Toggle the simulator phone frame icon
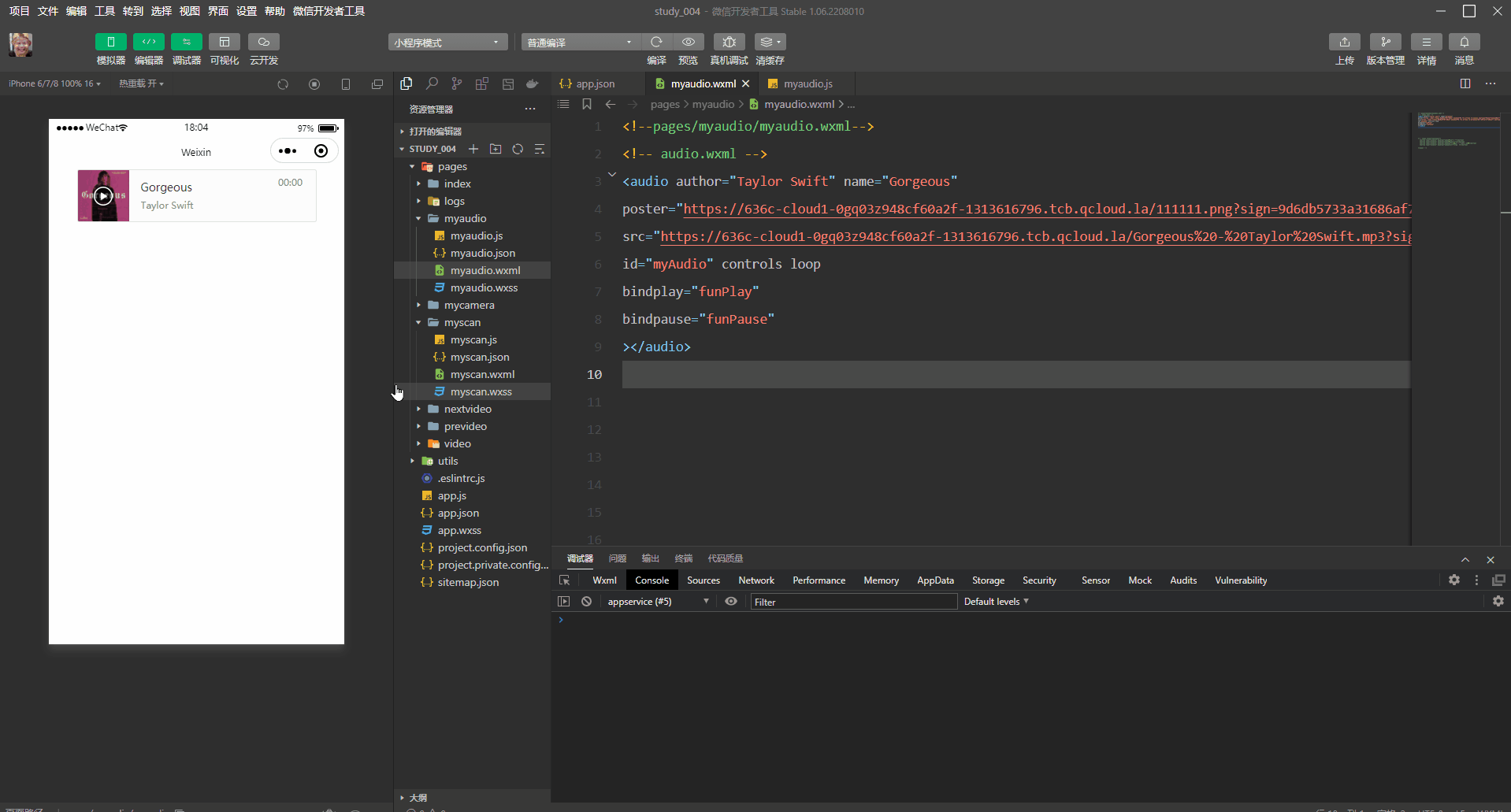Viewport: 1511px width, 812px height. click(346, 84)
